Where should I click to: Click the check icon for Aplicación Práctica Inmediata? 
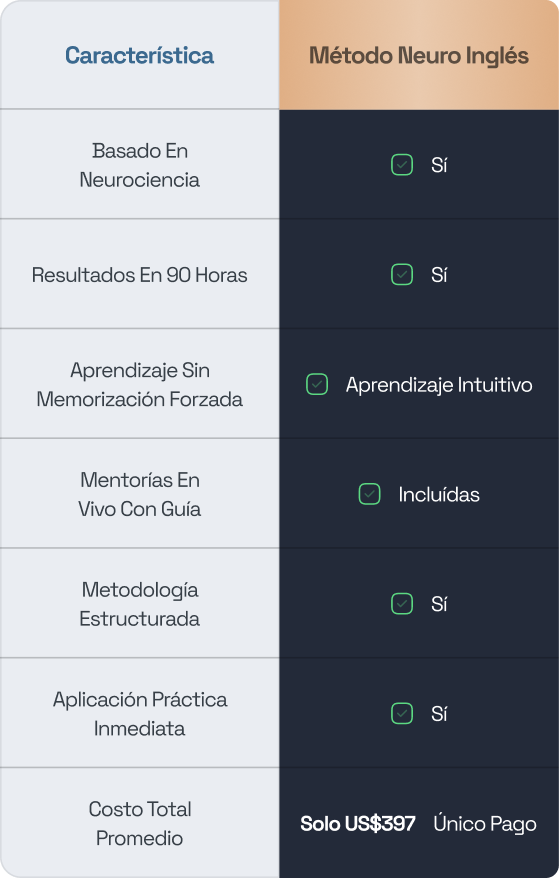[x=402, y=713]
